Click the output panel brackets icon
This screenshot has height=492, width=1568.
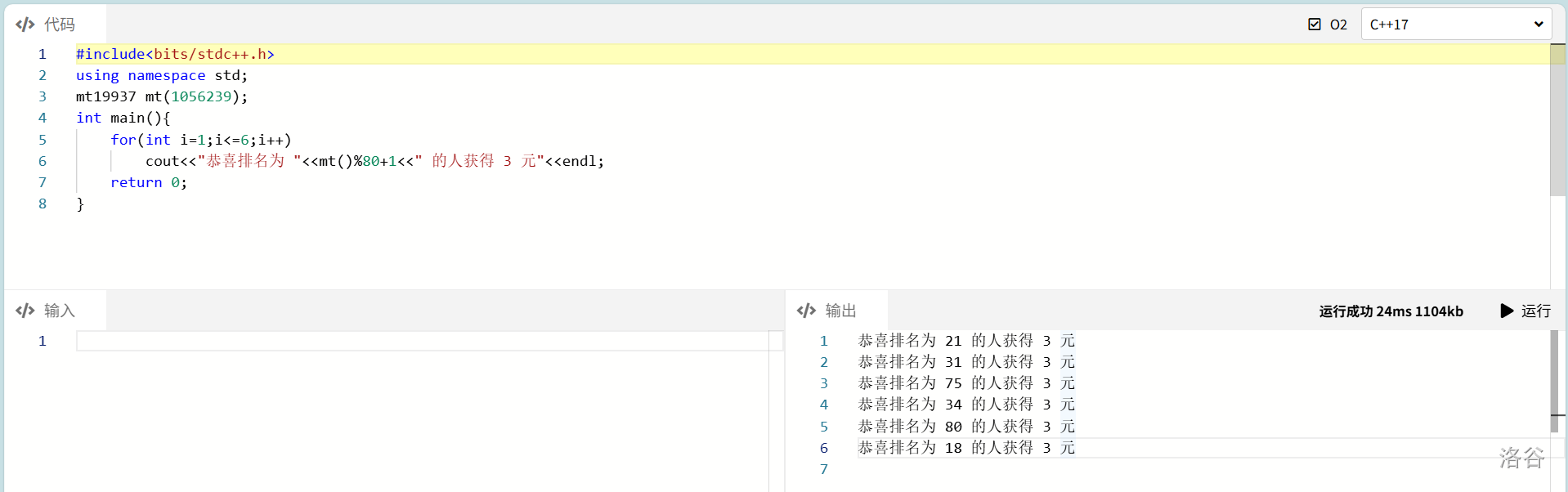[806, 311]
